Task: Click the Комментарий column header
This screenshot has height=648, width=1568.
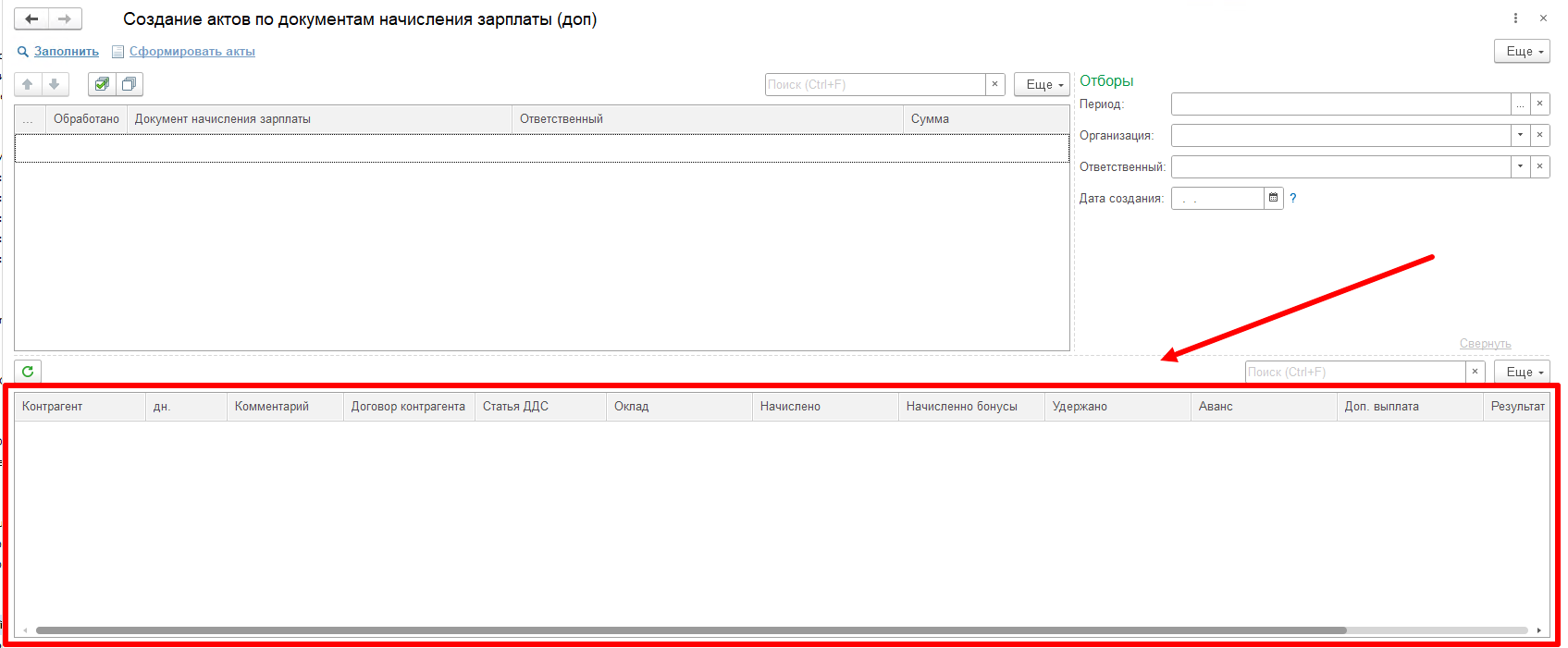Action: coord(285,407)
